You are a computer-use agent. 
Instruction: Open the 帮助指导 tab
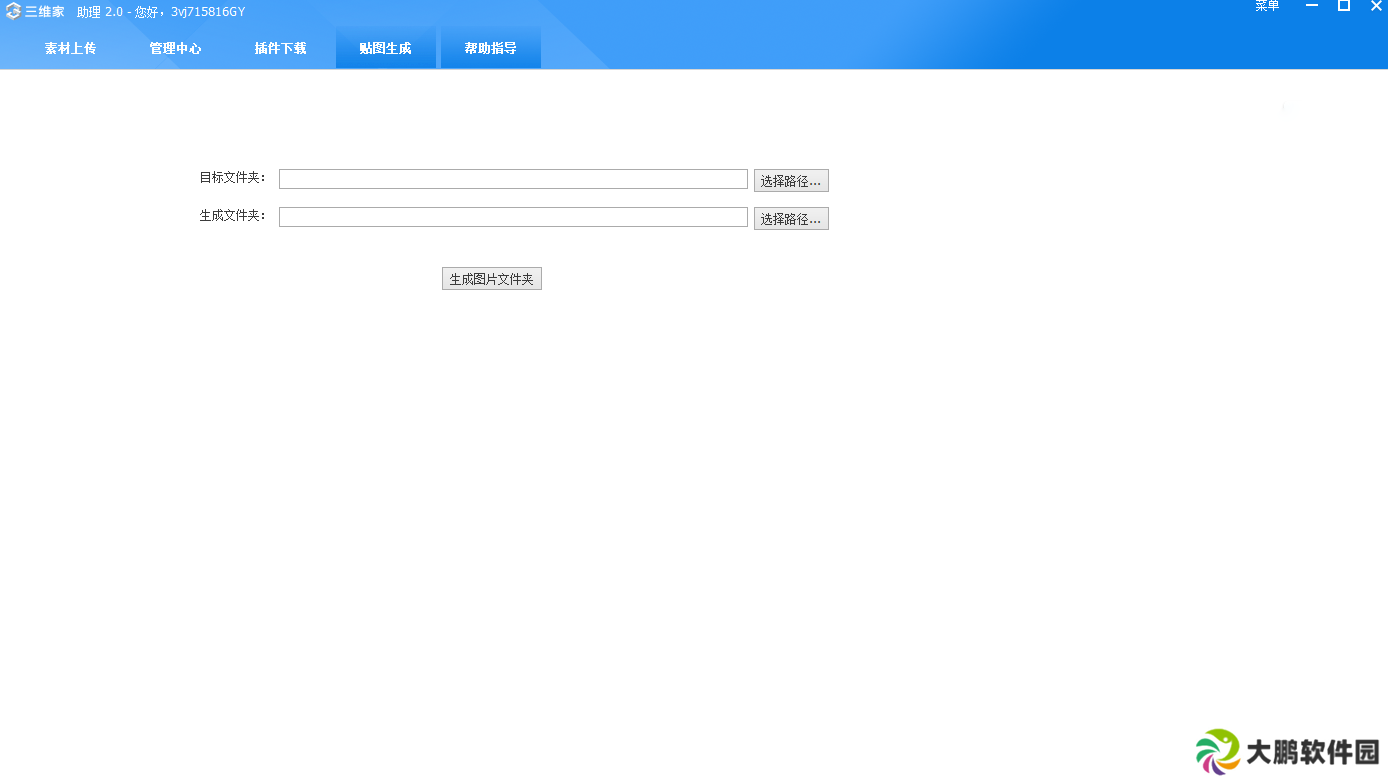(490, 48)
